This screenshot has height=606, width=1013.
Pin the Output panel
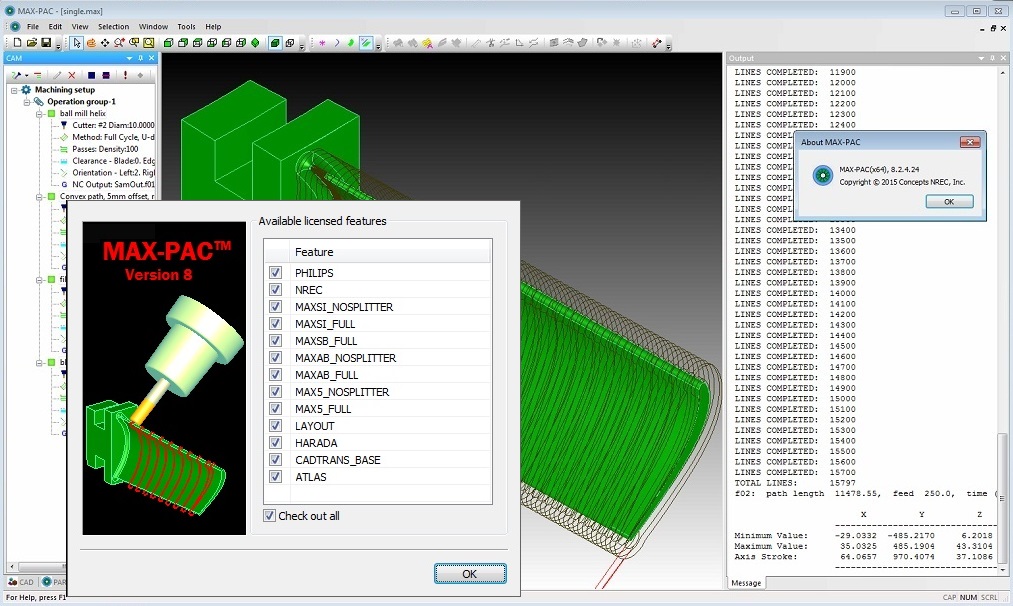pyautogui.click(x=992, y=58)
